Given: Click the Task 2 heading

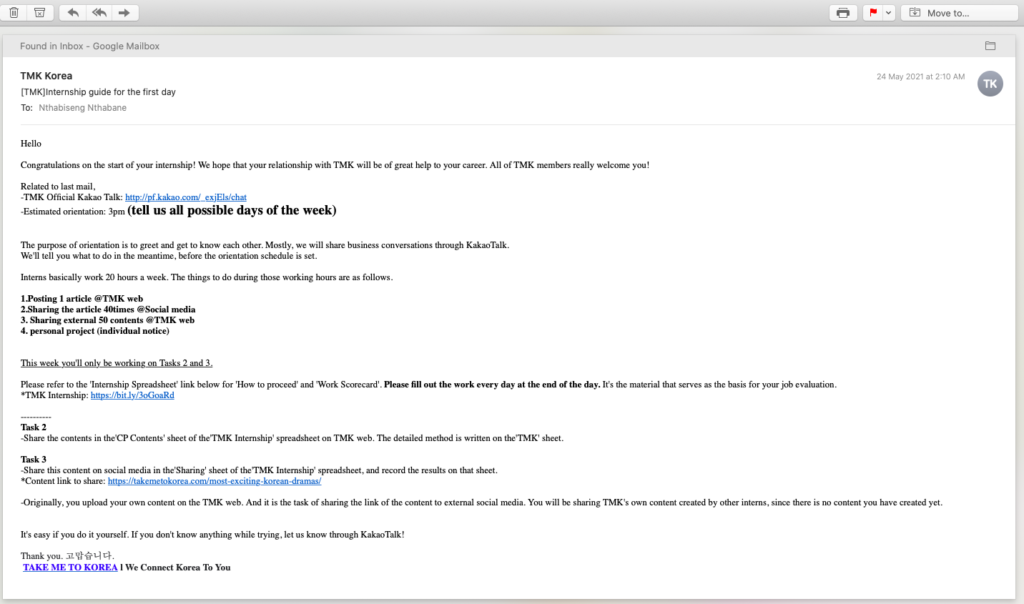Looking at the screenshot, I should [33, 427].
